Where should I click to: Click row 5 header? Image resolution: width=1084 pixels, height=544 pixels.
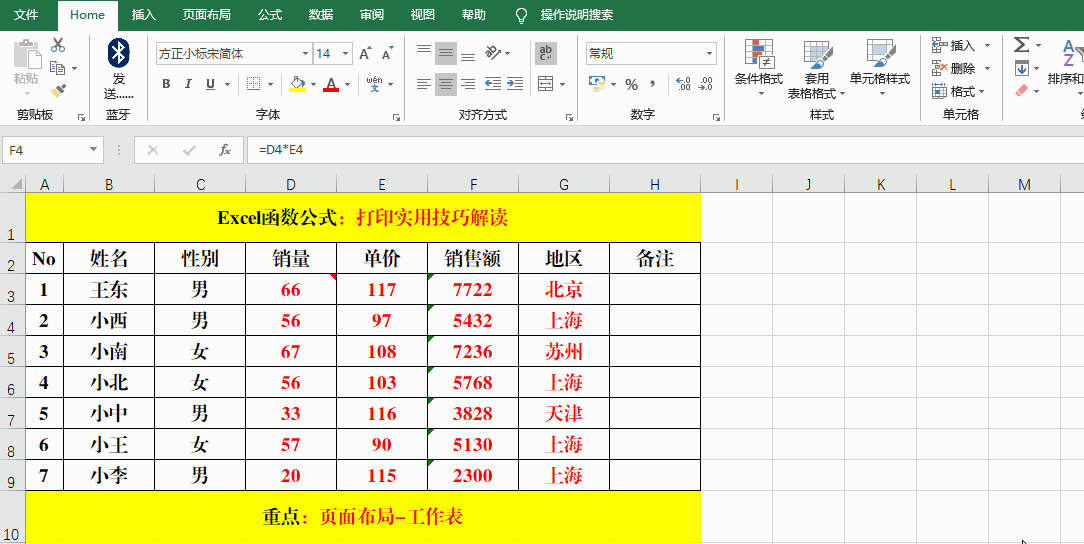pos(12,351)
